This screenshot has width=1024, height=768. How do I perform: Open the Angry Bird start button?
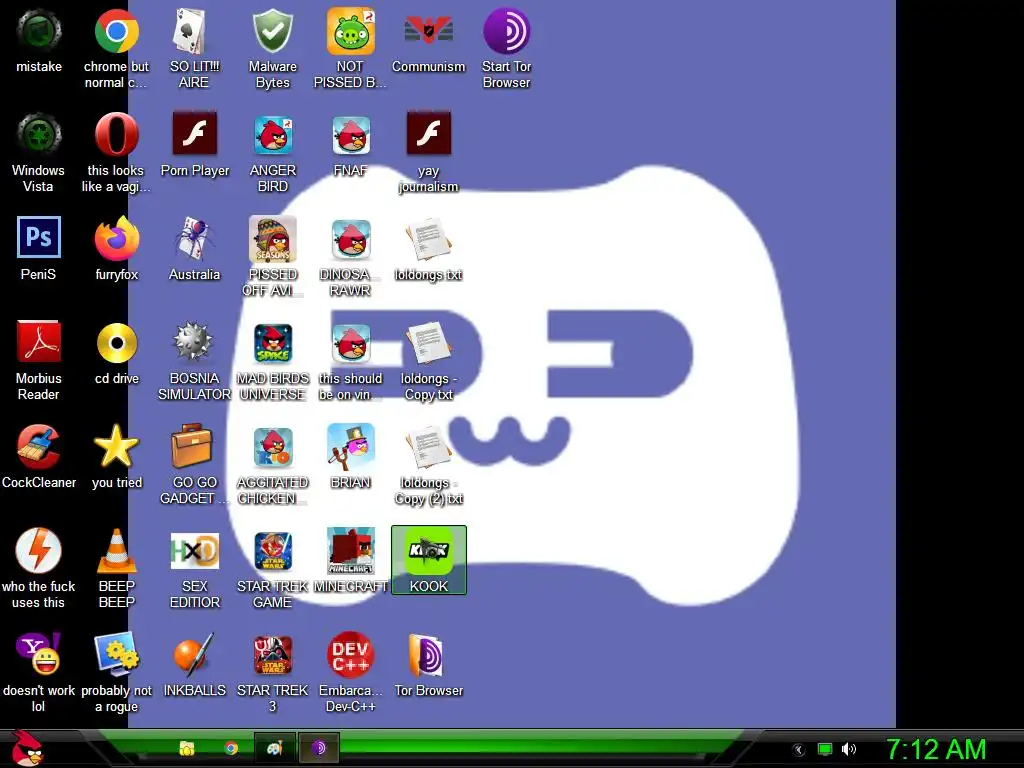[27, 748]
